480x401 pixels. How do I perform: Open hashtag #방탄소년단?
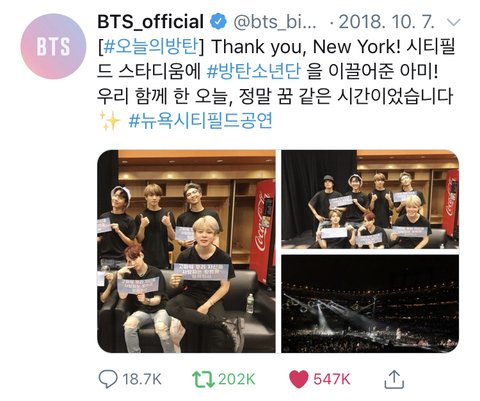pyautogui.click(x=254, y=71)
